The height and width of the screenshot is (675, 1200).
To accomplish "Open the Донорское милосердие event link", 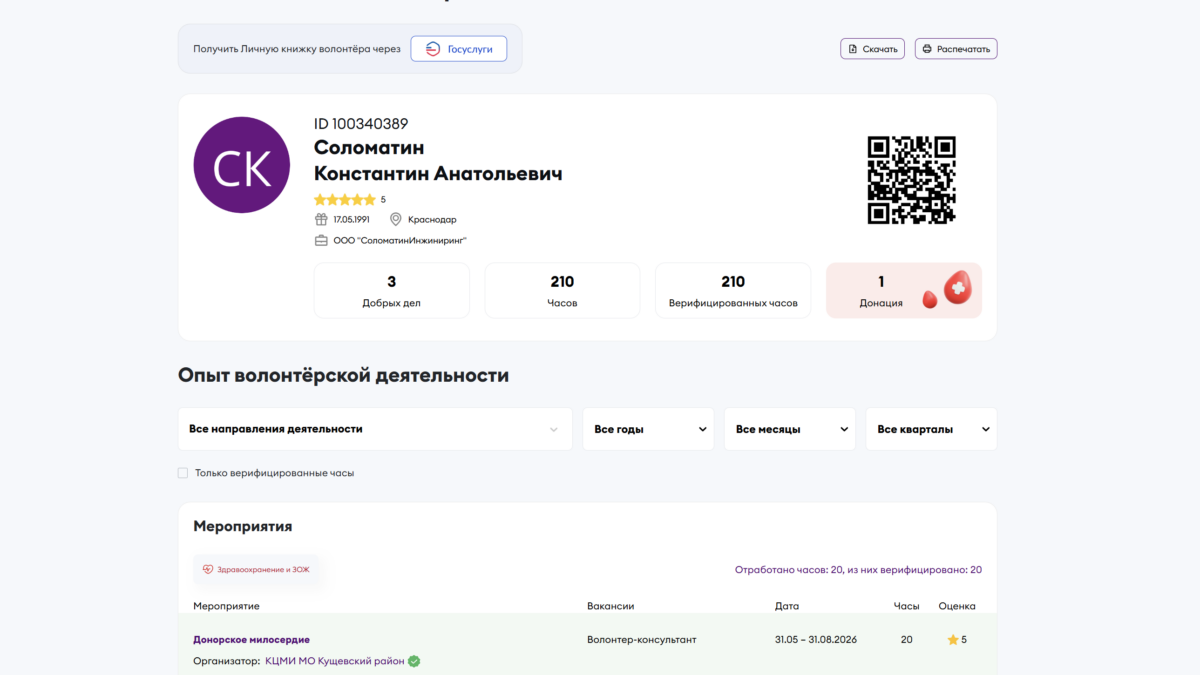I will click(x=251, y=640).
